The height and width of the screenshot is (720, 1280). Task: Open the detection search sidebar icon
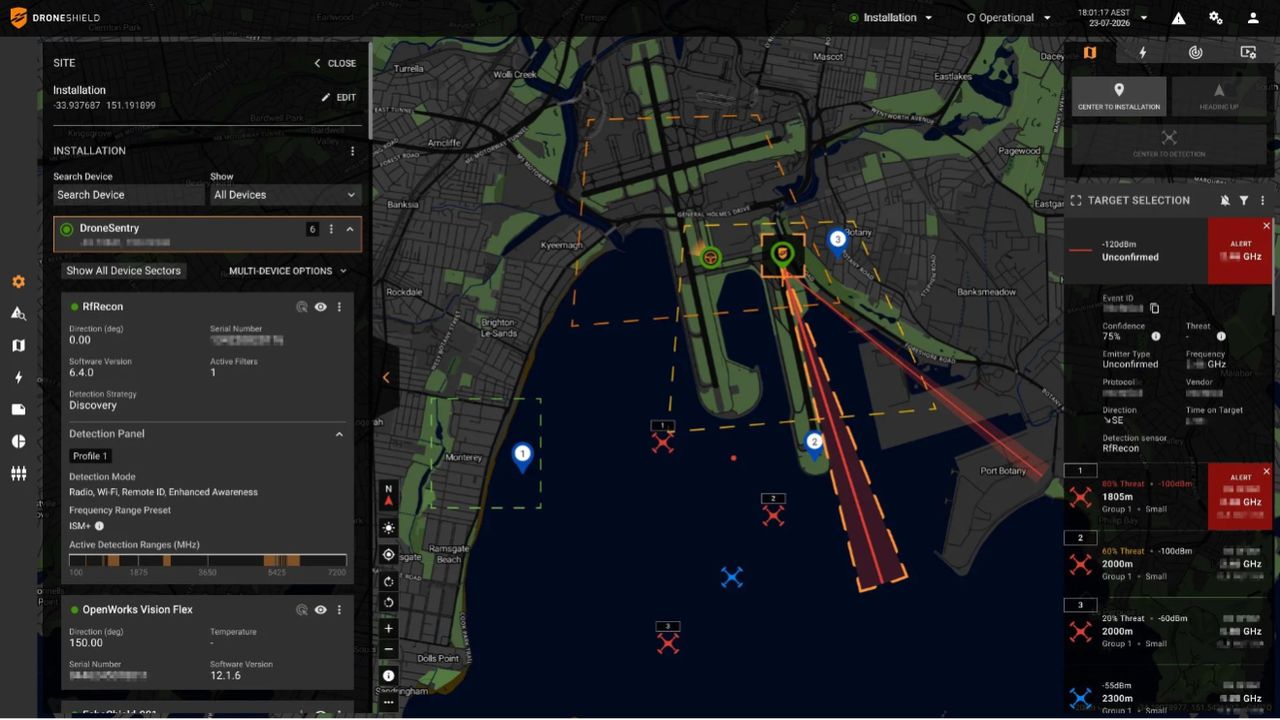tap(18, 314)
